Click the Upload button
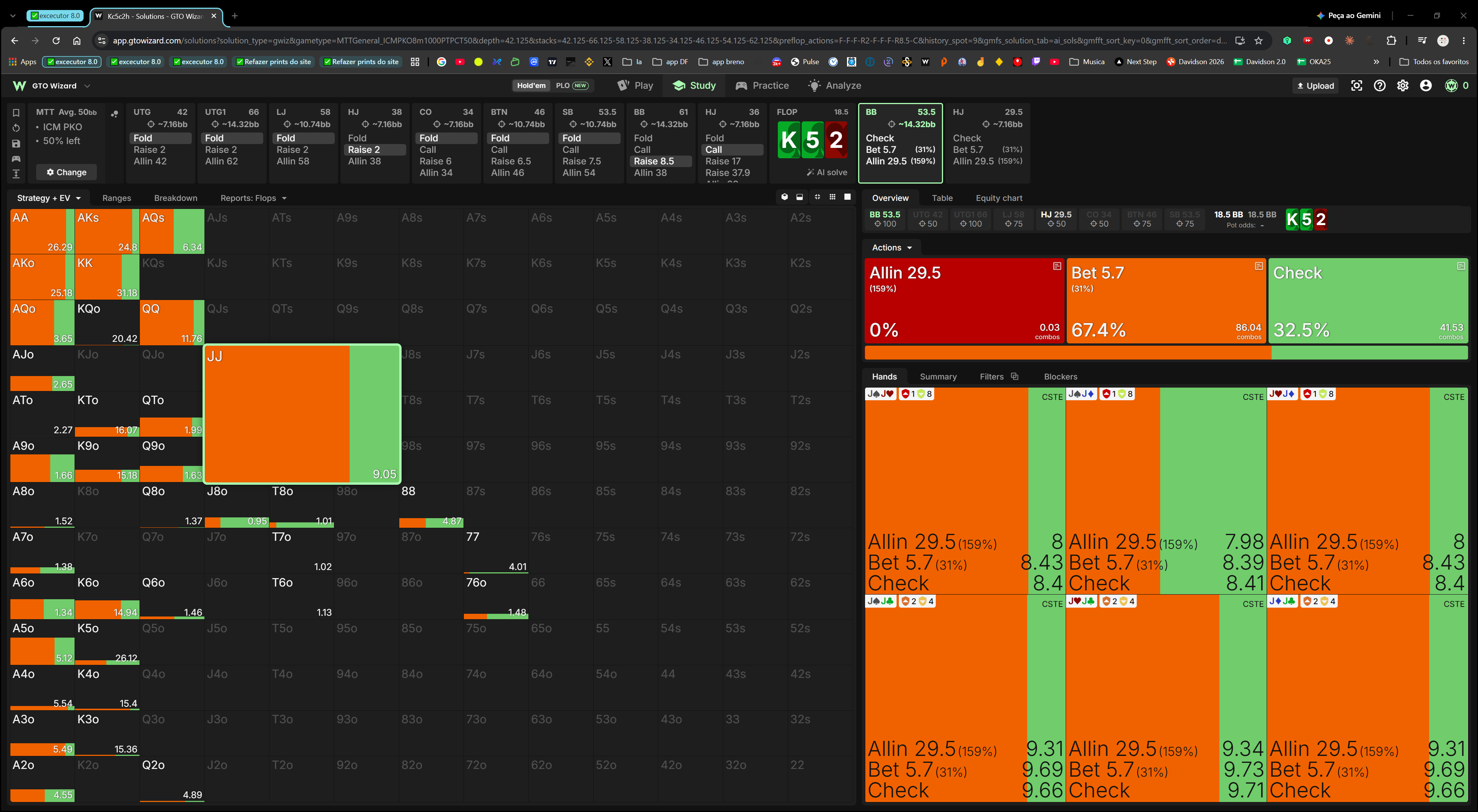1478x812 pixels. [1315, 85]
